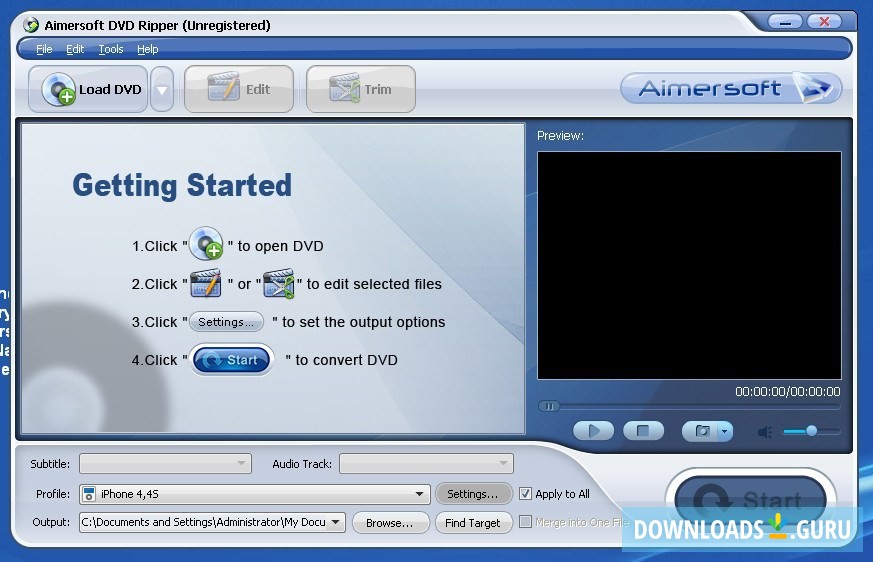The image size is (873, 562).
Task: Click the app icon in the title bar
Action: (x=31, y=25)
